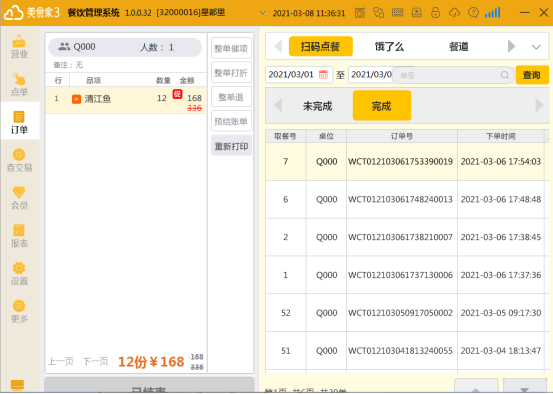Expand the store dropdown arrow in title bar
This screenshot has height=394, width=553.
point(262,13)
